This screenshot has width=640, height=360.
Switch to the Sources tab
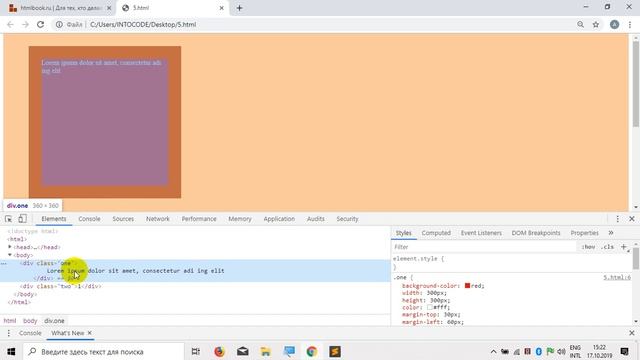[123, 219]
